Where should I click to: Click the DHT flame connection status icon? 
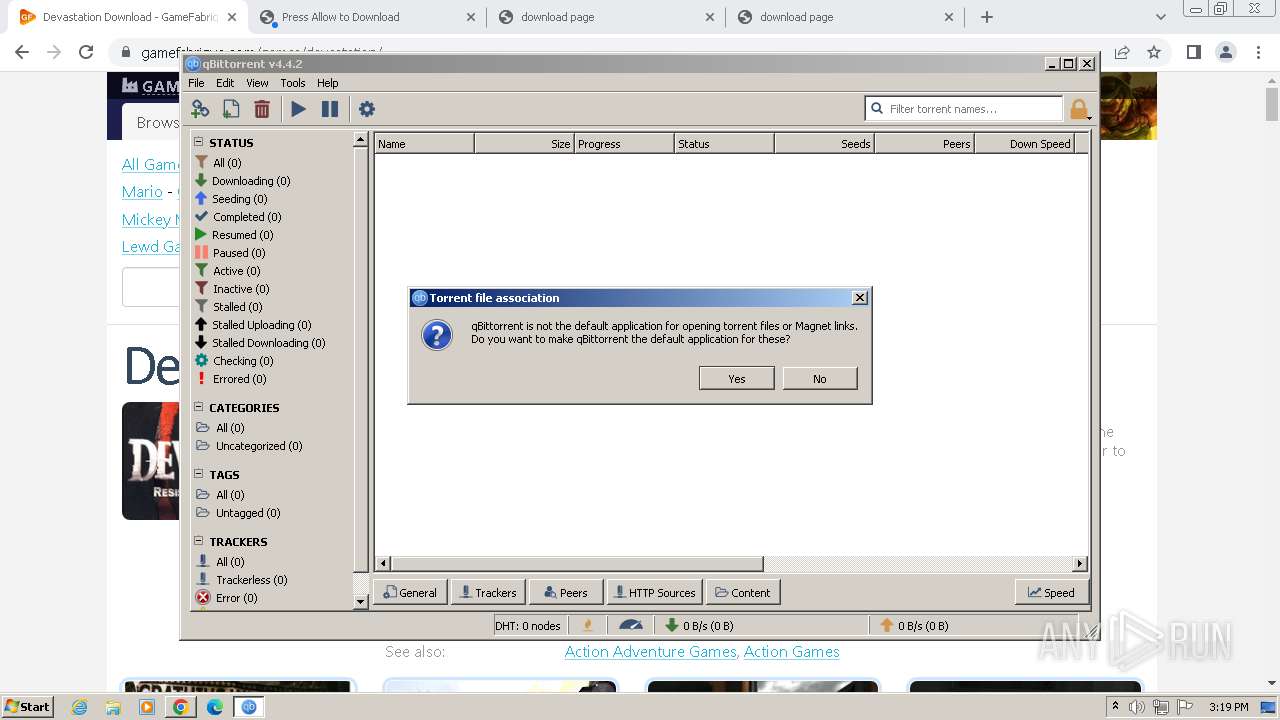pyautogui.click(x=588, y=625)
